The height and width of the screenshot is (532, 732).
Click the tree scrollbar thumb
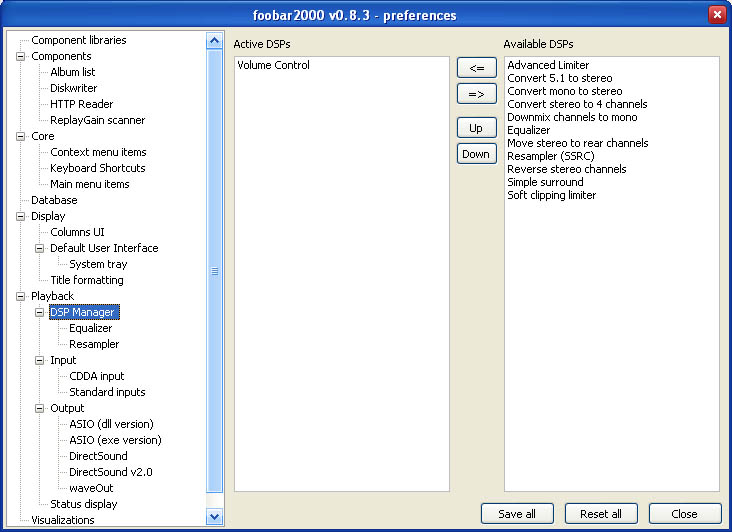pyautogui.click(x=214, y=271)
